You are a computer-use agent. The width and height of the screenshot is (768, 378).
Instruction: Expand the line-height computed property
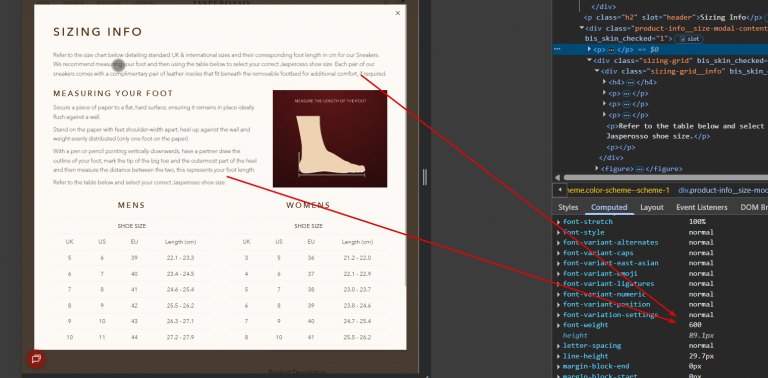point(559,356)
